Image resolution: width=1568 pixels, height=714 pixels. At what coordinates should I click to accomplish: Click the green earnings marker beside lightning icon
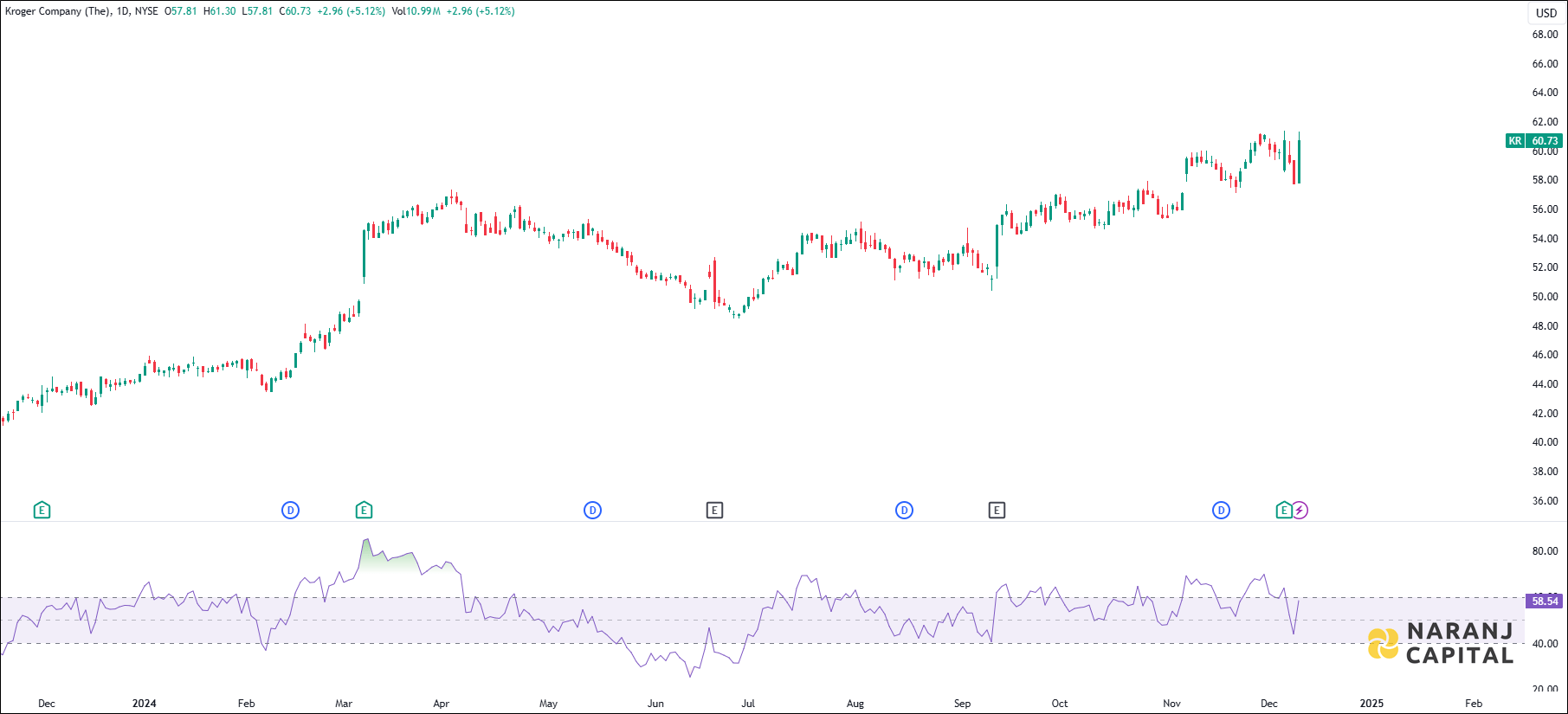[1284, 510]
